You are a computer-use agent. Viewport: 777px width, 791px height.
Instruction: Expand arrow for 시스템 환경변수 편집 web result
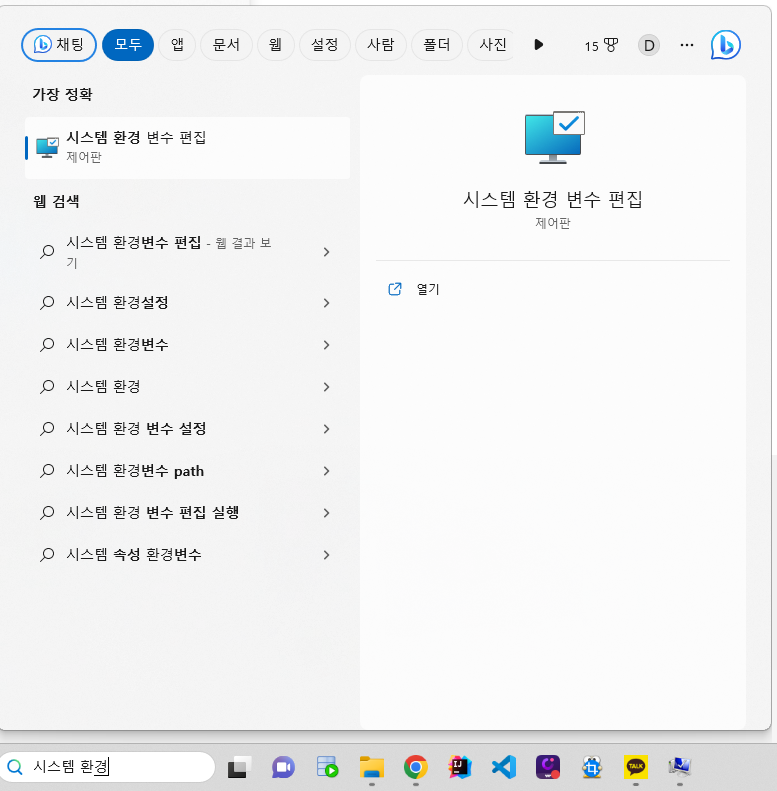pyautogui.click(x=326, y=252)
